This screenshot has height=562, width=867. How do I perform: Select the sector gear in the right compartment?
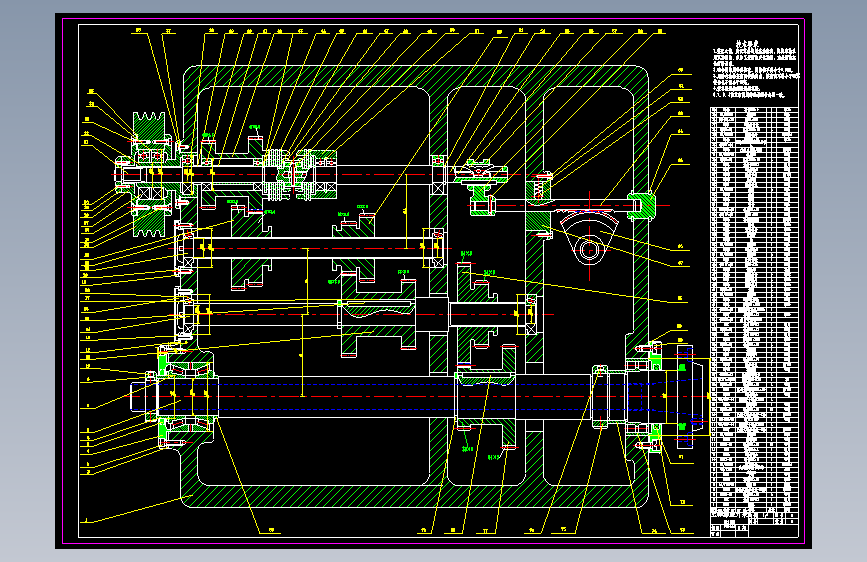[589, 239]
